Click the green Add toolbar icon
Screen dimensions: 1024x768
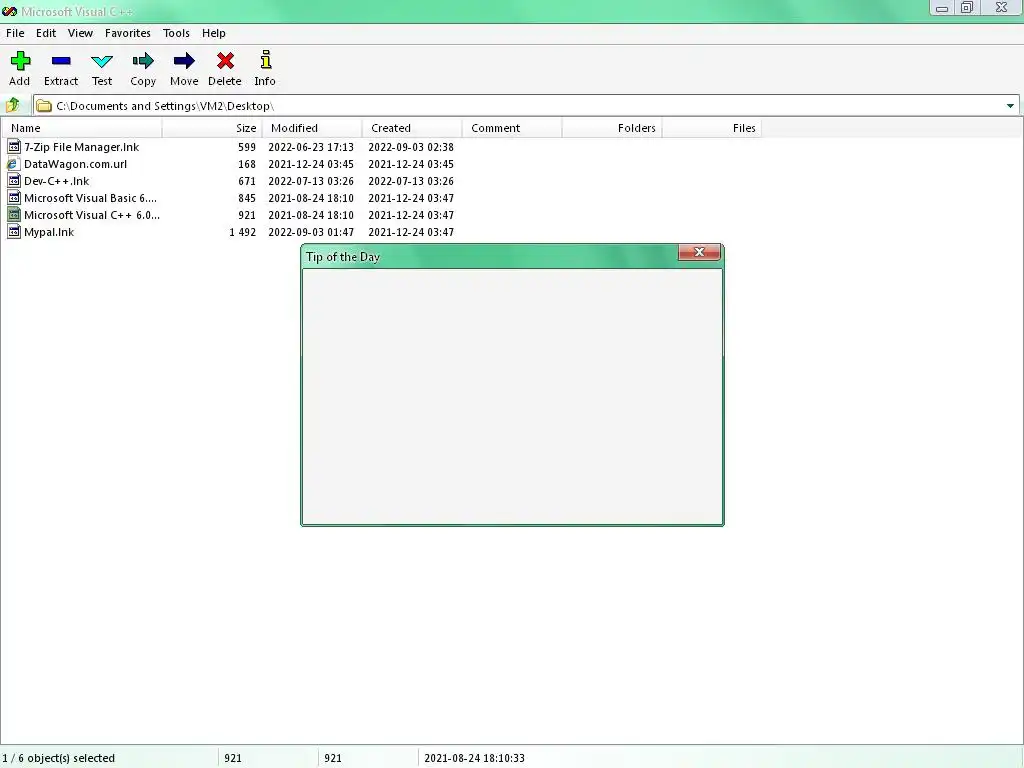point(20,61)
